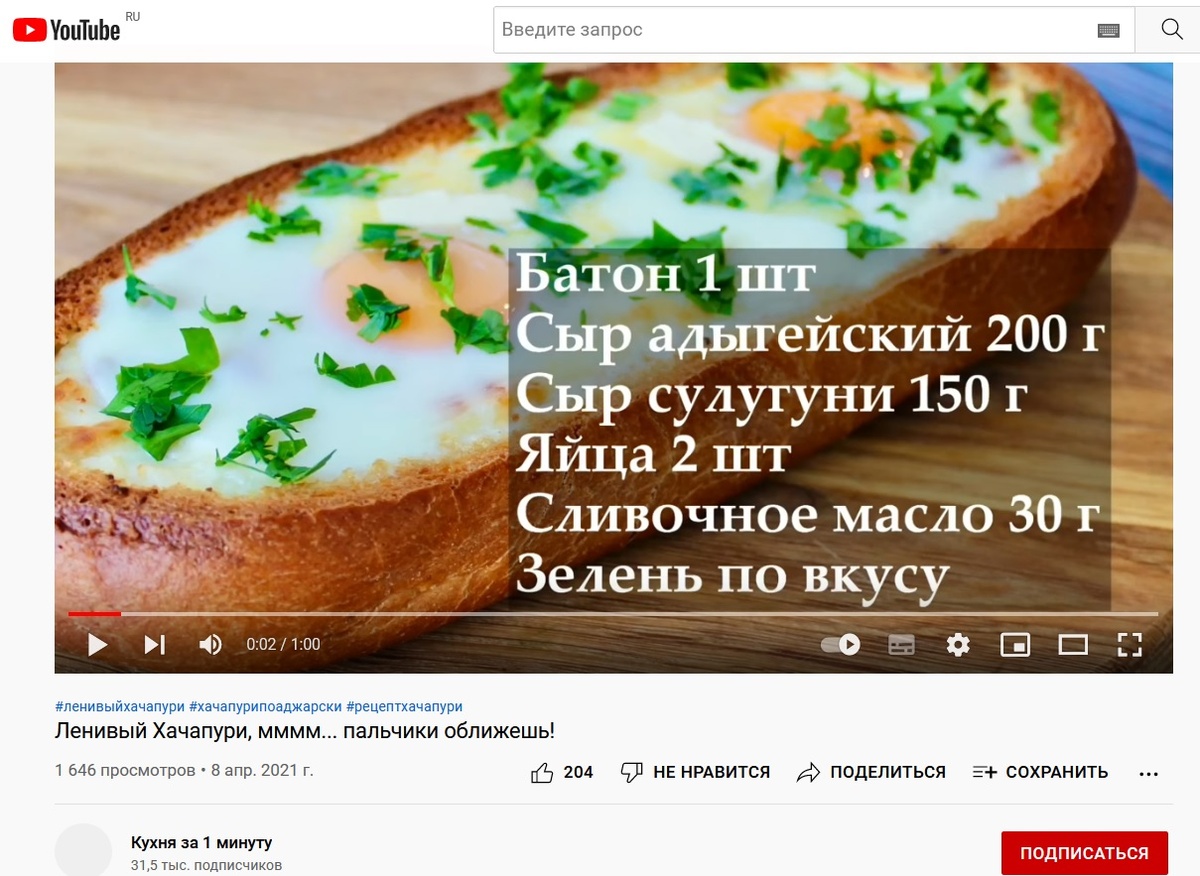Toggle subtitles in player
Viewport: 1200px width, 876px height.
click(x=902, y=644)
